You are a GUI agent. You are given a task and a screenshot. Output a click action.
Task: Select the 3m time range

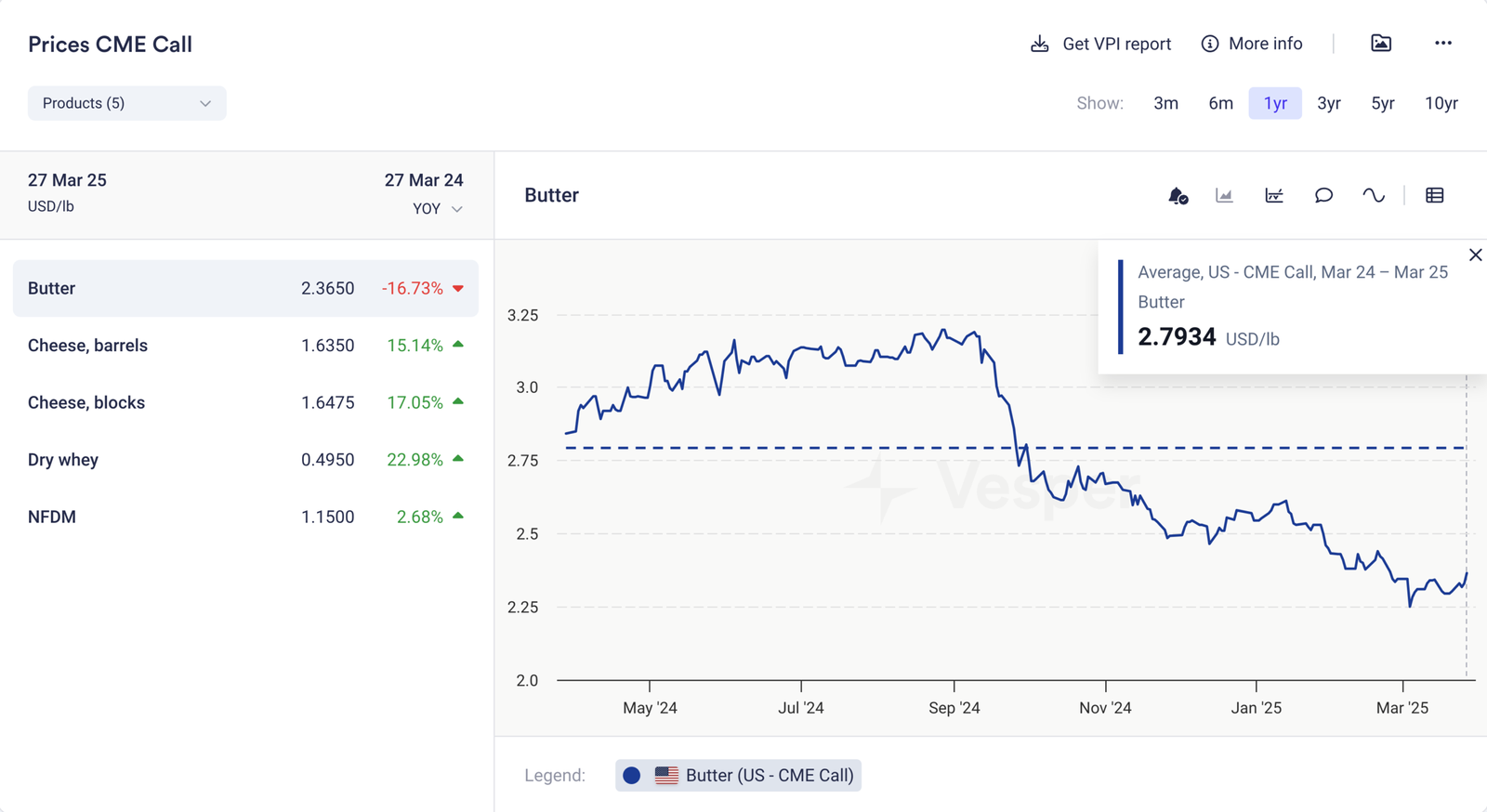pyautogui.click(x=1165, y=103)
